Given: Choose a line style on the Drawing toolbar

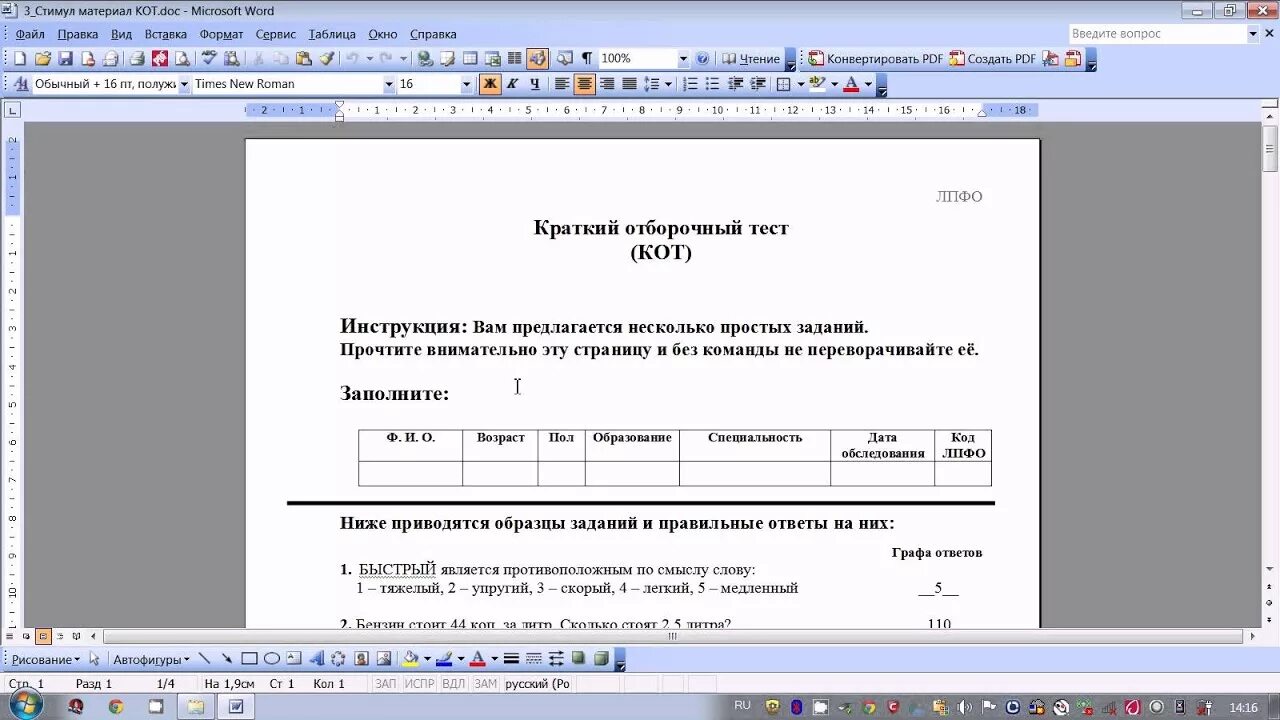Looking at the screenshot, I should [x=511, y=659].
